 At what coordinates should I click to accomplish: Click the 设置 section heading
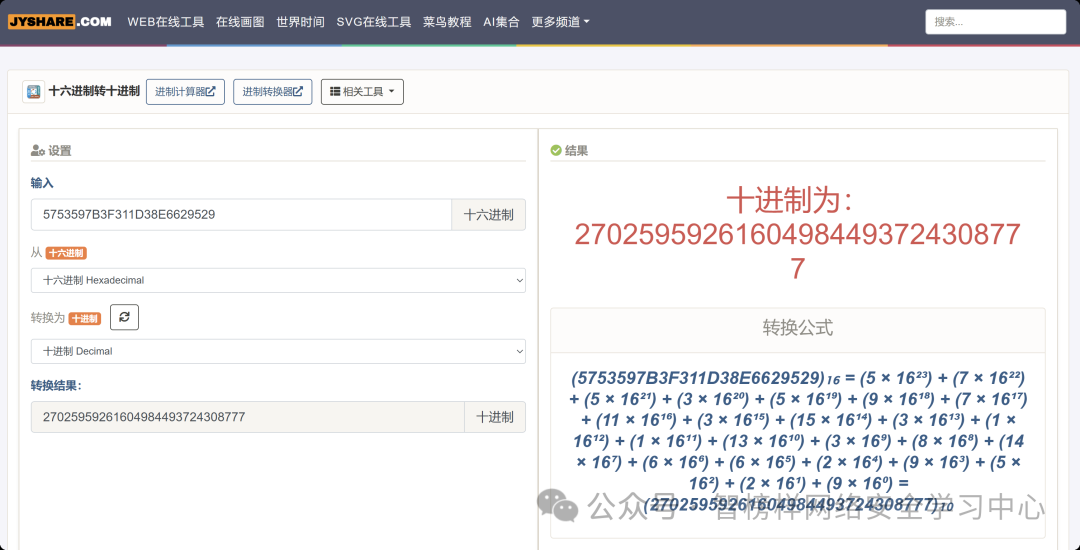[51, 151]
